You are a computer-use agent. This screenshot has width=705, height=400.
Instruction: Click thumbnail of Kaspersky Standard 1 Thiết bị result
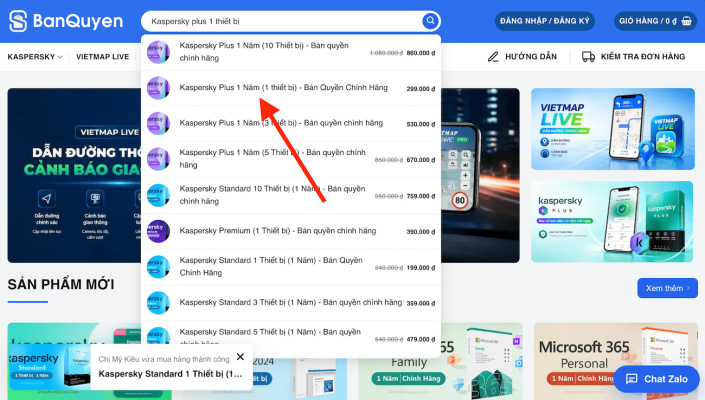pos(158,267)
